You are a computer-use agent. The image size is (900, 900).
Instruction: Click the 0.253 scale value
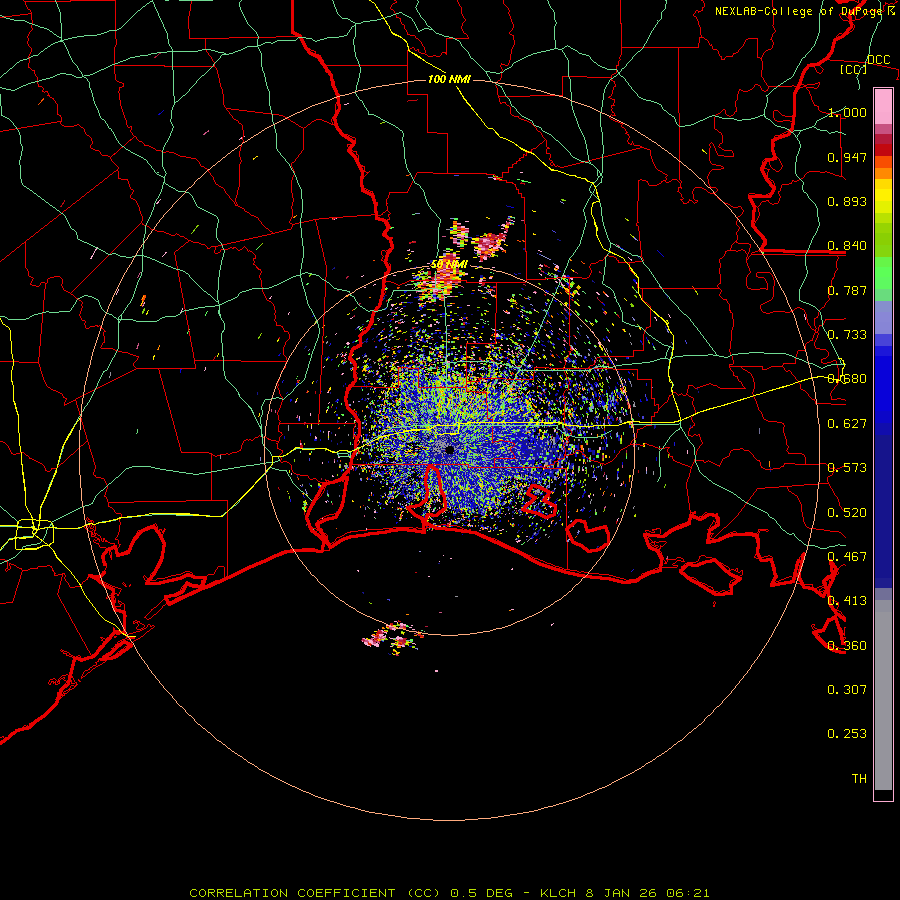pyautogui.click(x=847, y=734)
